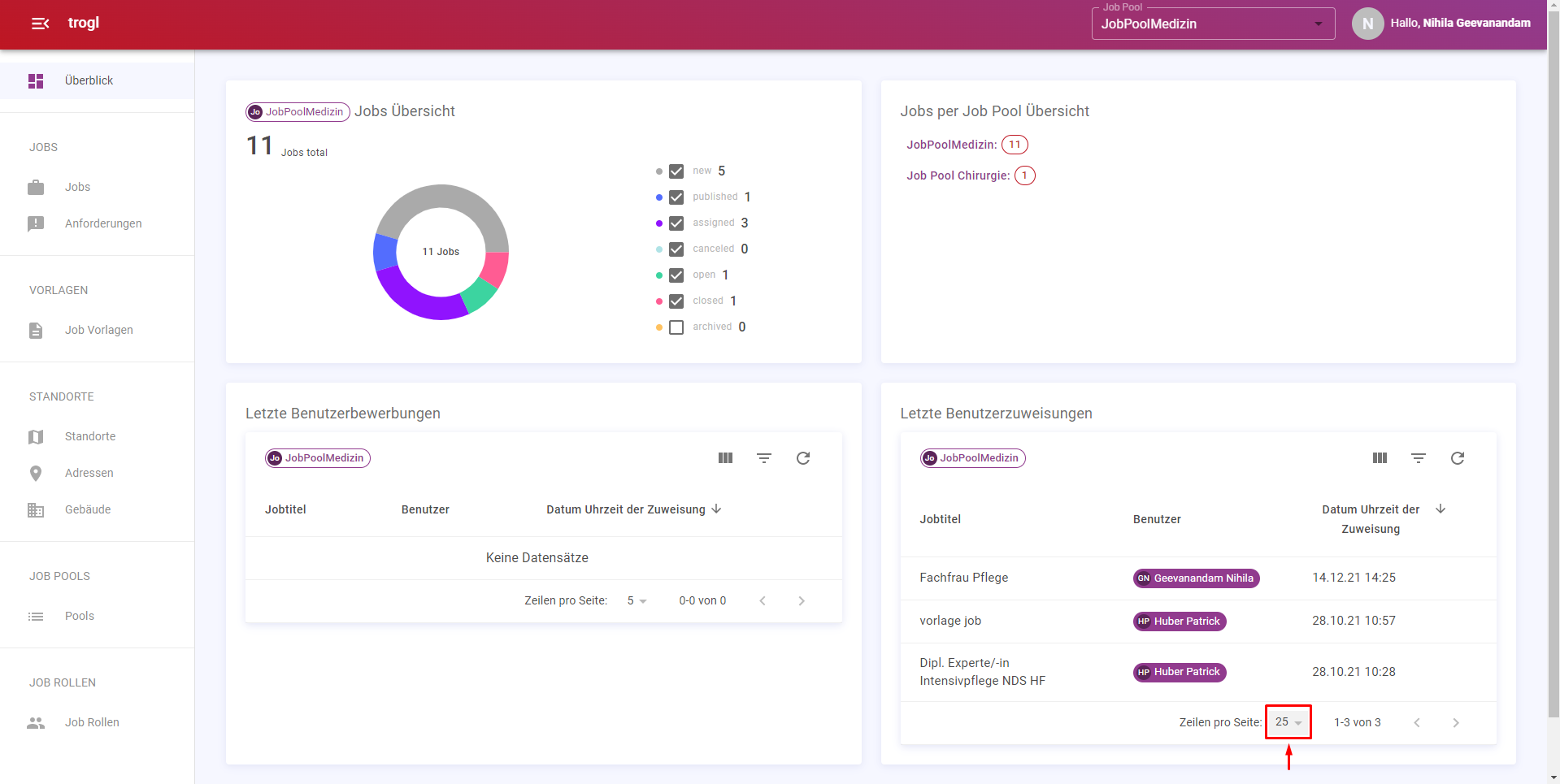
Task: Go to previous page in Benutzerbewerbungen table
Action: 763,601
